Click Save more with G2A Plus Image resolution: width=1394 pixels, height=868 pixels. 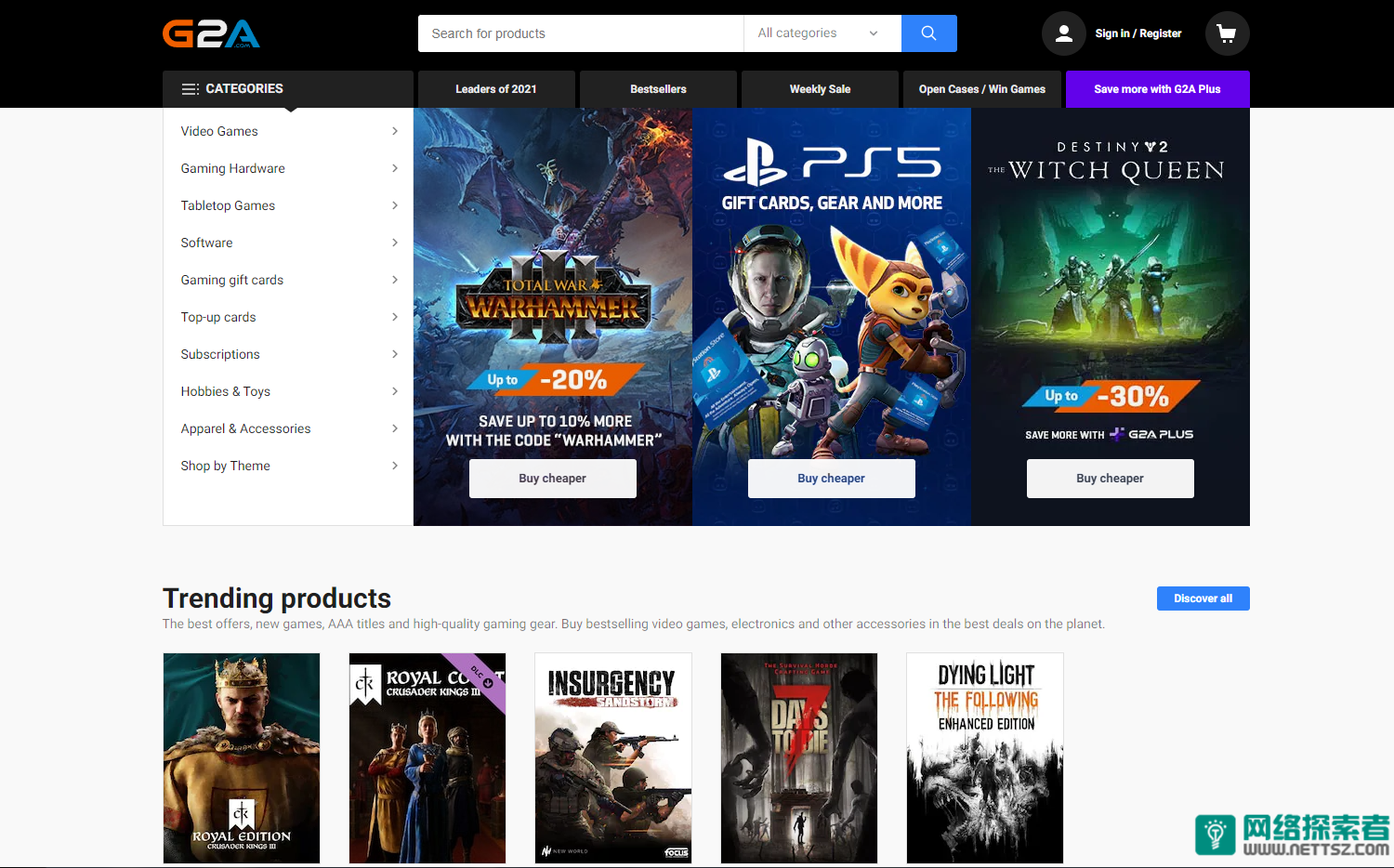1157,88
